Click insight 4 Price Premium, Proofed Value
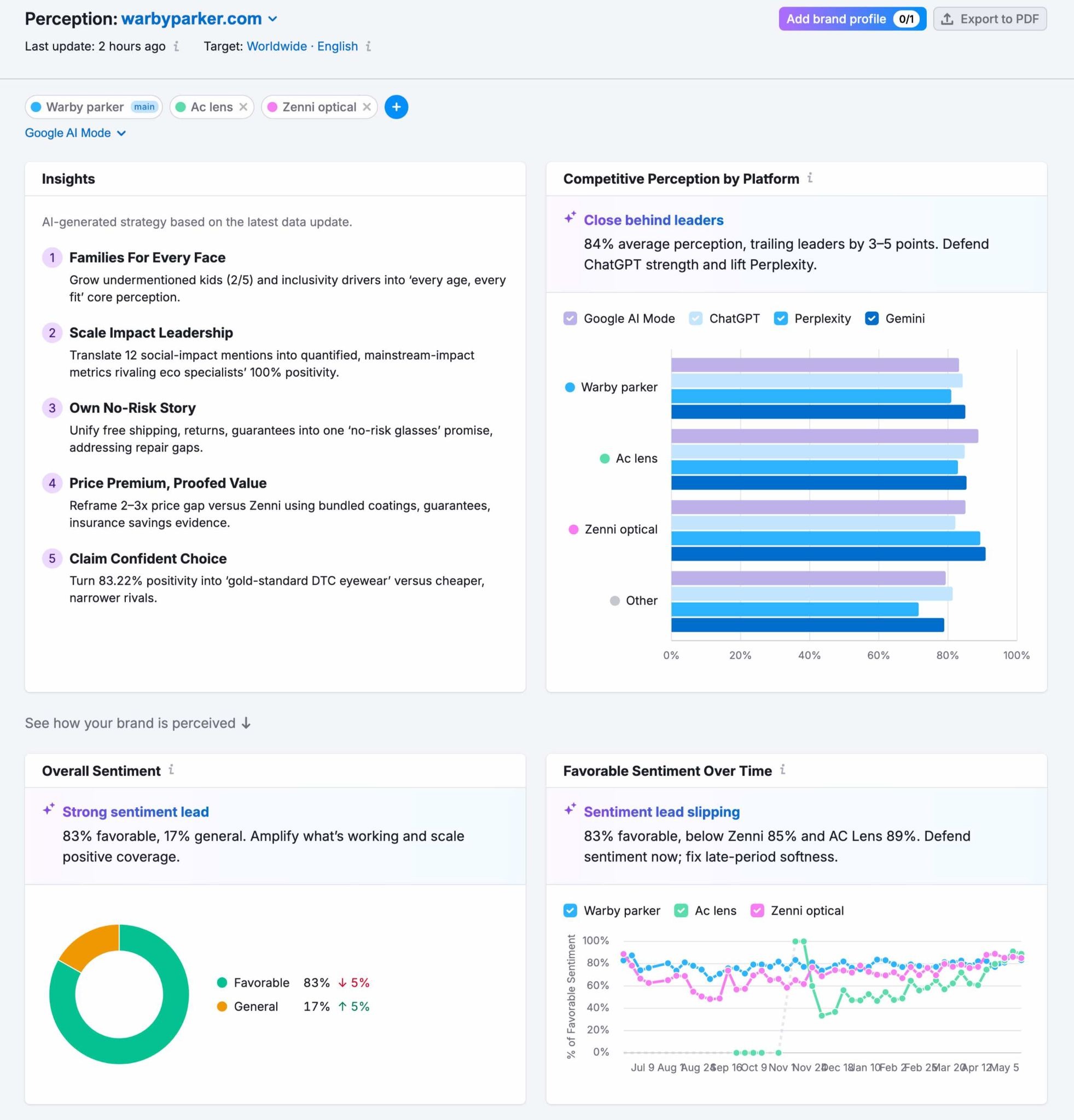Screen dimensions: 1074x1120 167,483
